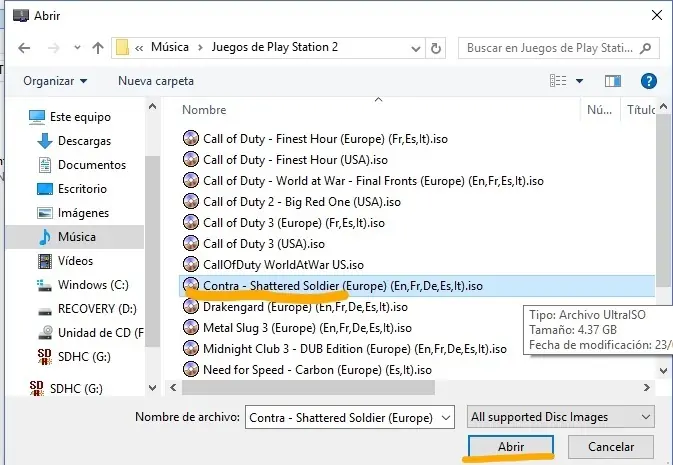Expand address bar history dropdown
The width and height of the screenshot is (673, 465).
[x=415, y=49]
